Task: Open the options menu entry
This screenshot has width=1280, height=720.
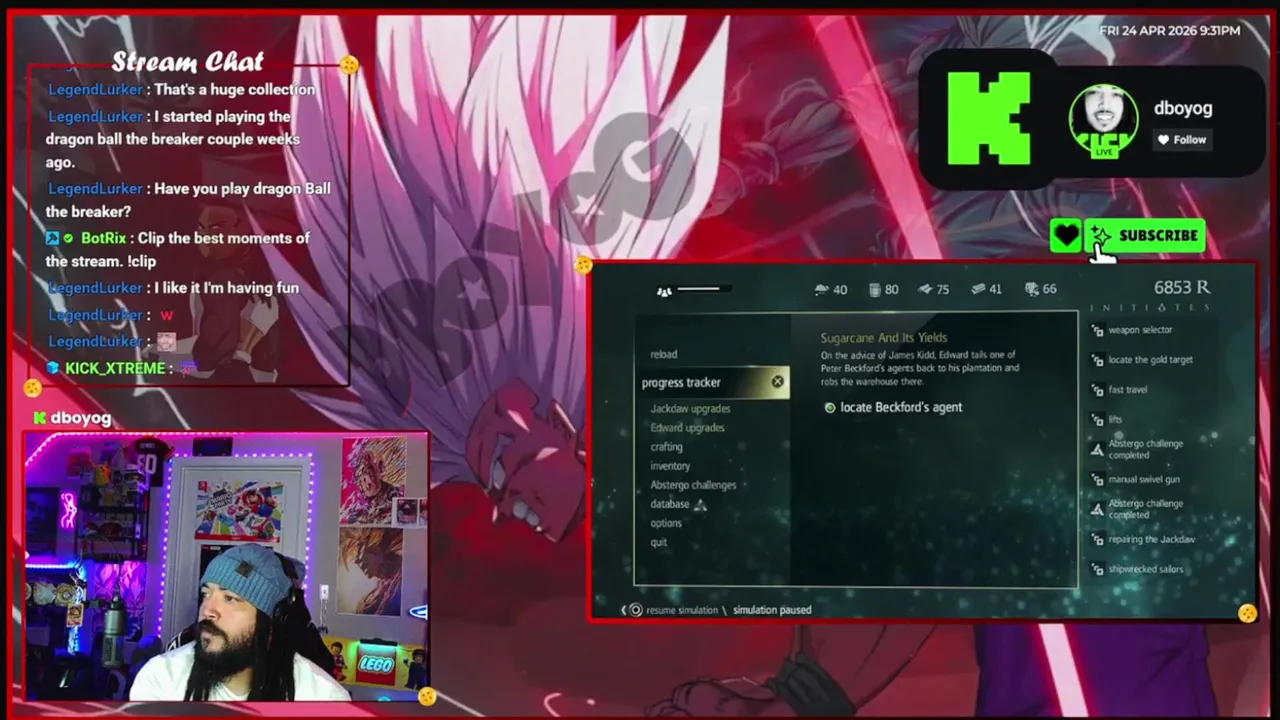Action: (x=666, y=523)
